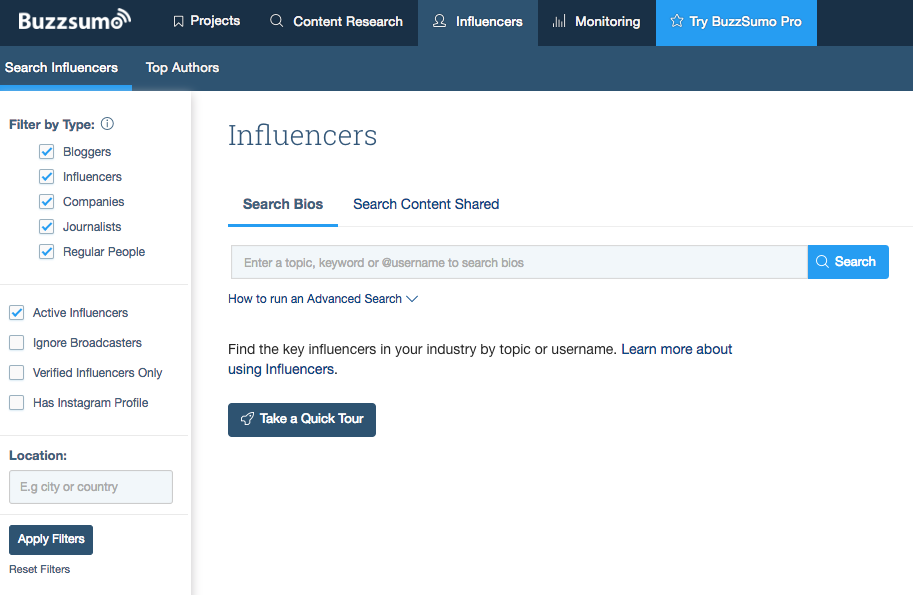Click Try BuzzSumo Pro button

[737, 22]
